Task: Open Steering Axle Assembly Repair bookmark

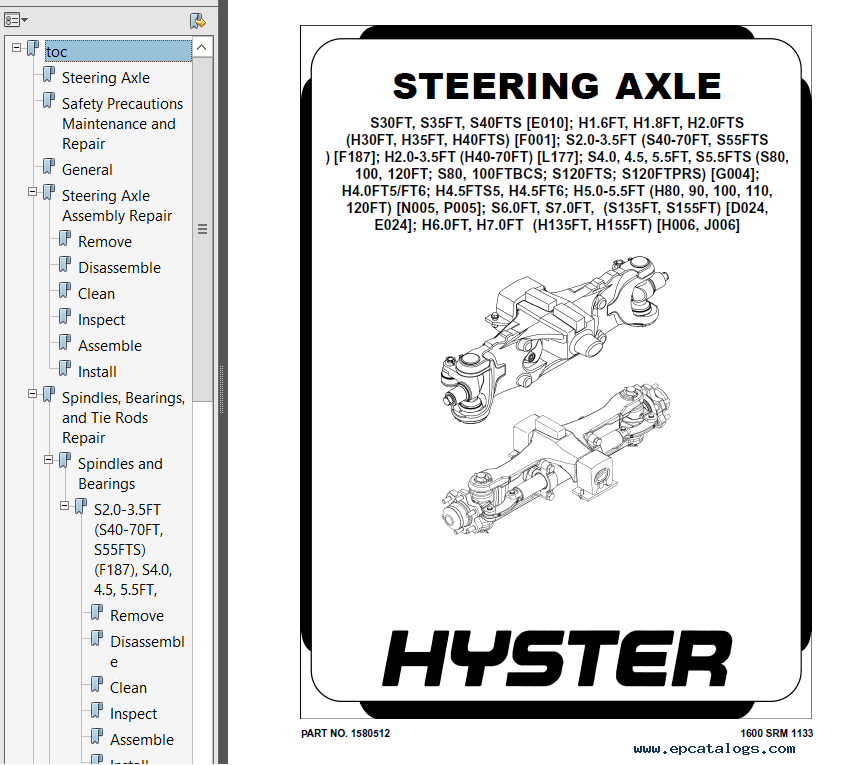Action: 117,206
